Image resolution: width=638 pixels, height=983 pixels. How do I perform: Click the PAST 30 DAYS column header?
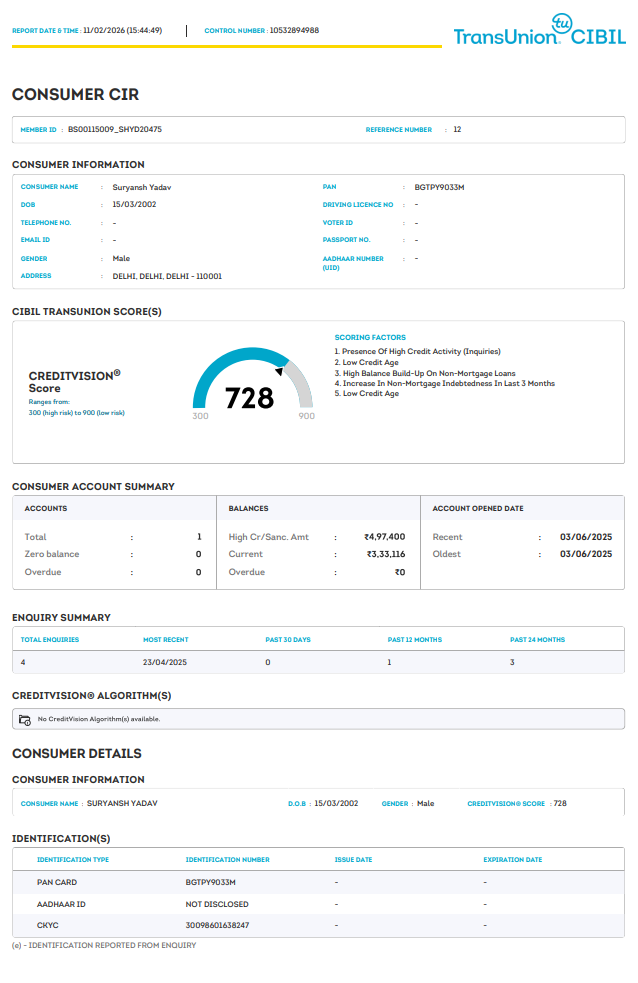288,639
